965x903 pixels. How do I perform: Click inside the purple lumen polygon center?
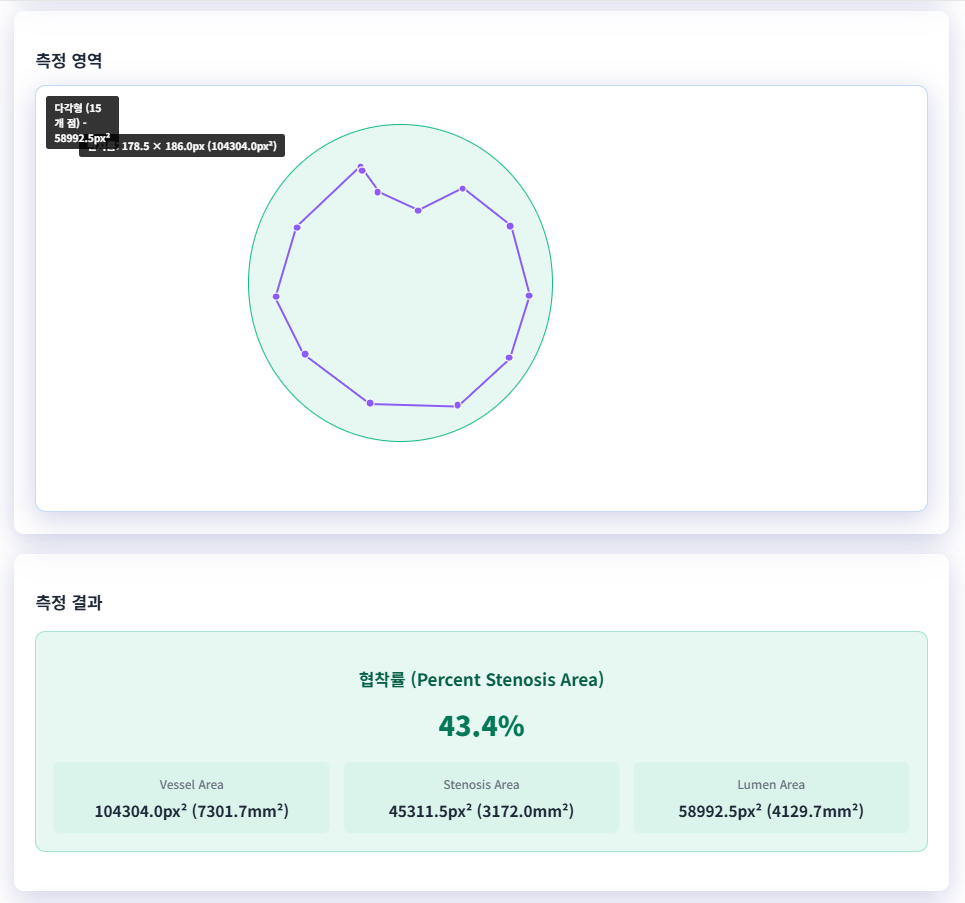click(x=402, y=300)
